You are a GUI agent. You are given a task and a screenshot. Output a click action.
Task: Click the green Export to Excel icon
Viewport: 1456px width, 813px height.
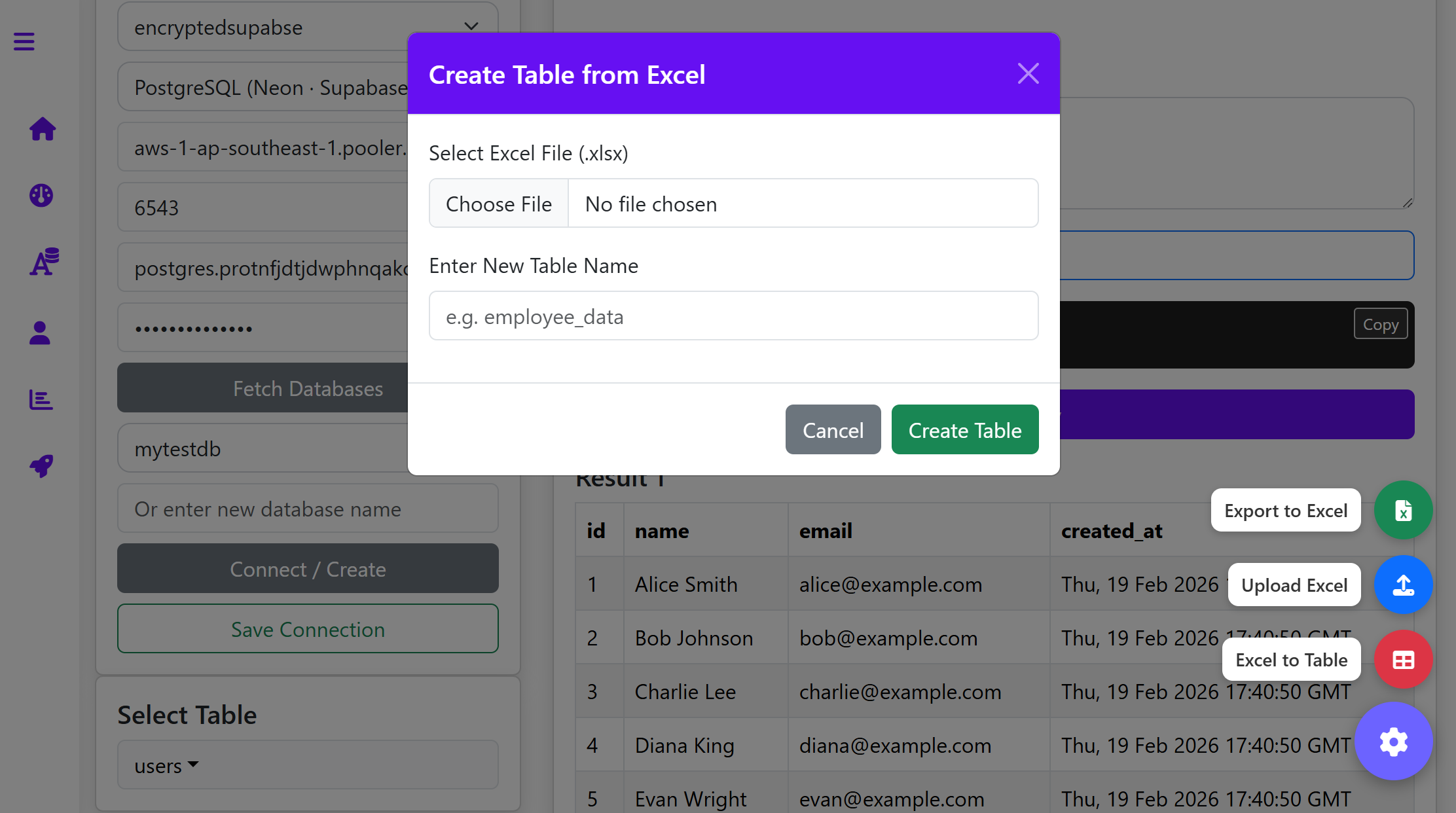[x=1403, y=510]
